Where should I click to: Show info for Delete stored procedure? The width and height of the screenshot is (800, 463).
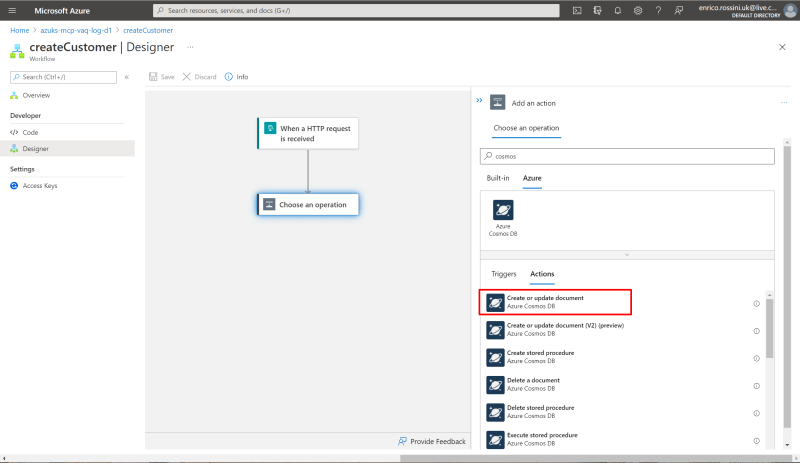[x=757, y=413]
